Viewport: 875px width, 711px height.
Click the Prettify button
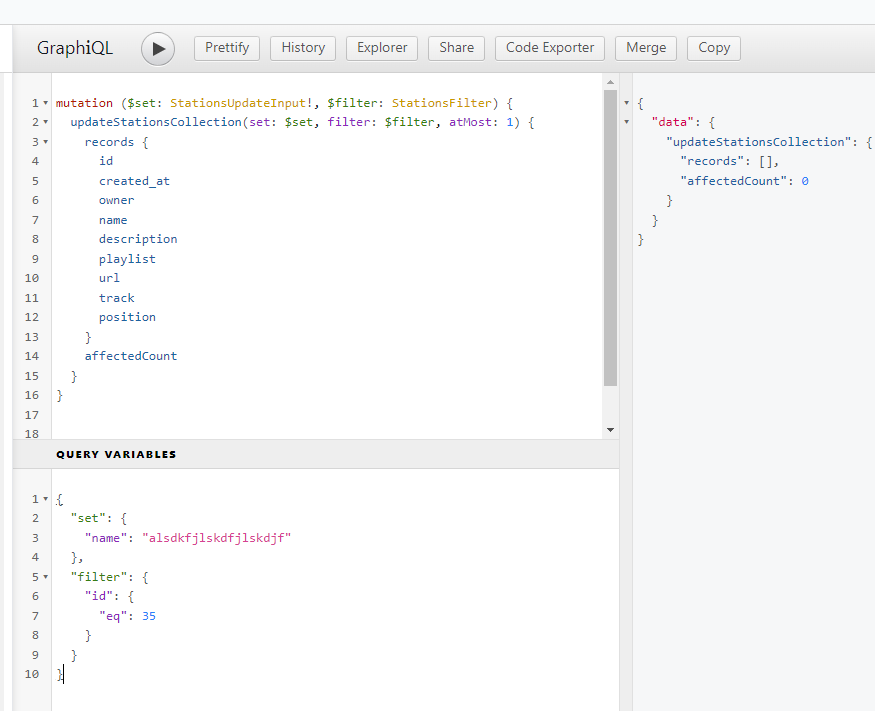click(x=227, y=48)
